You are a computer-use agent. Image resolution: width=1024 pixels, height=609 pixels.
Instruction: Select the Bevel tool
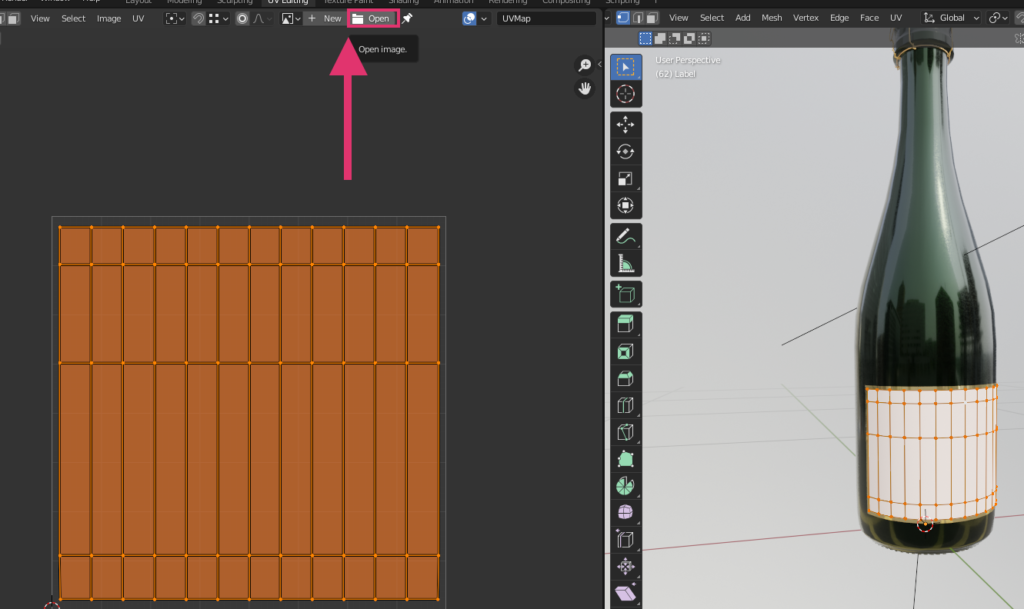click(626, 379)
